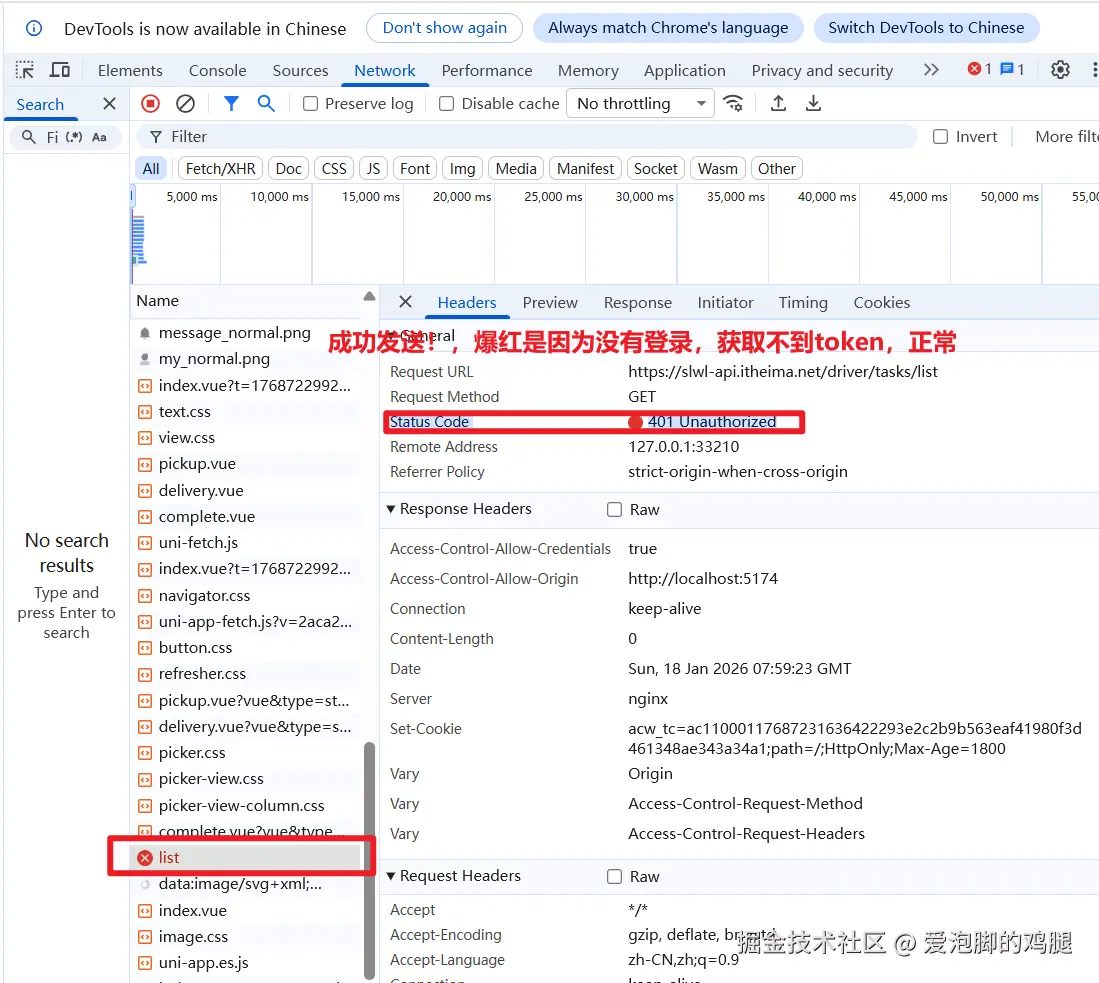Toggle Raw for Response Headers
Image resolution: width=1099 pixels, height=983 pixels.
coord(614,510)
